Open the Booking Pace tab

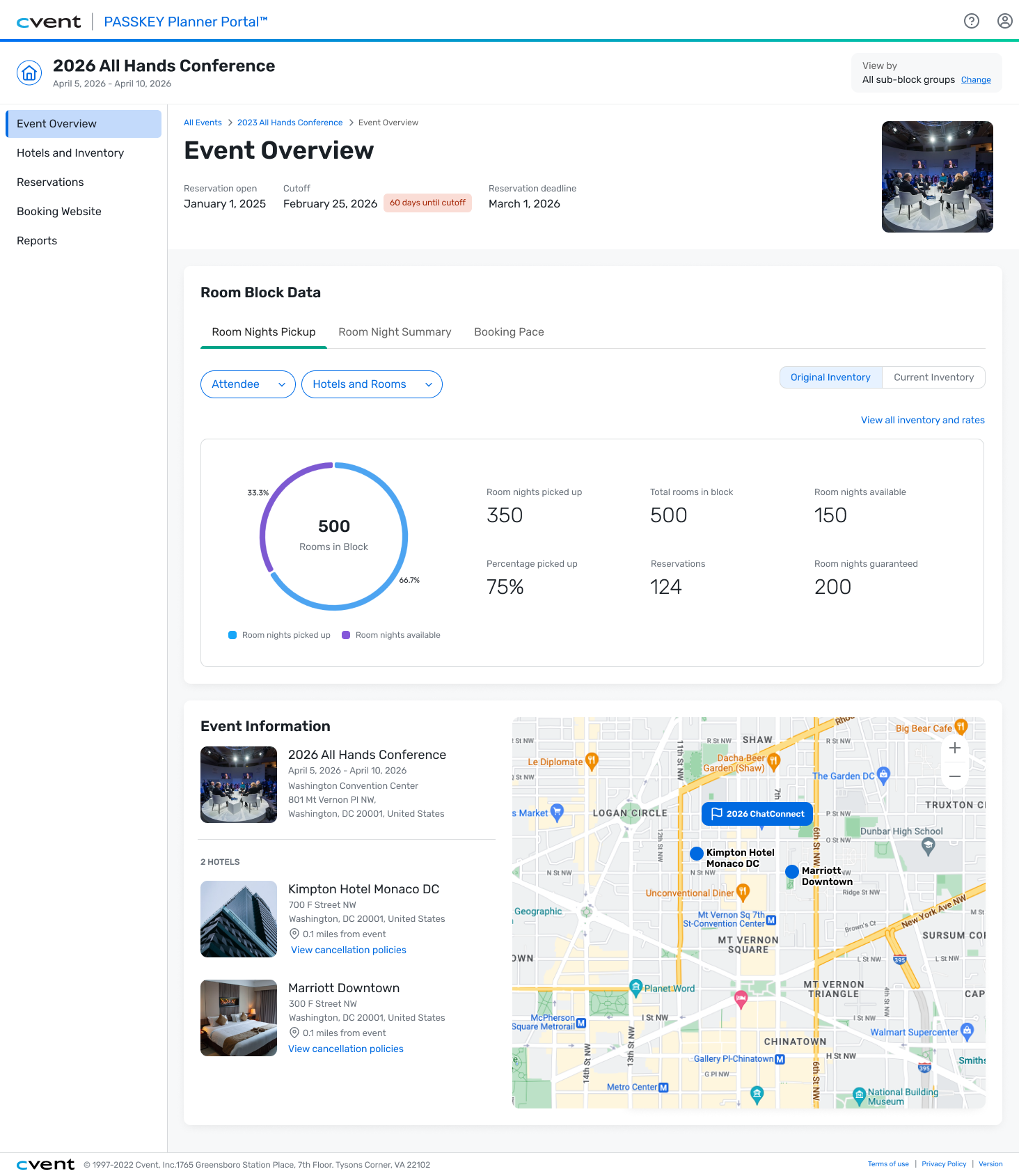click(509, 332)
